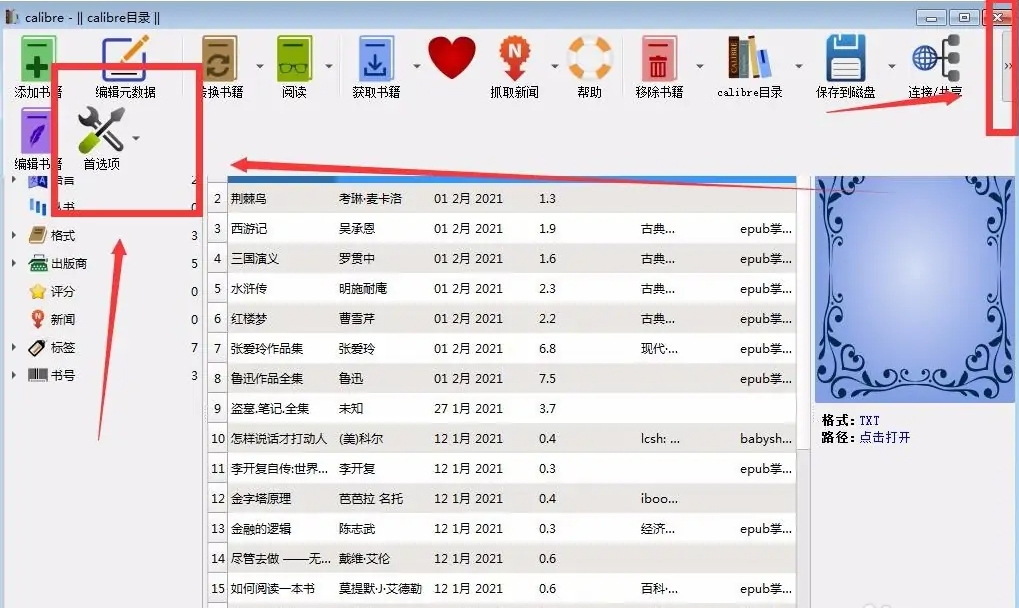Expand the 书号 tree node
This screenshot has width=1019, height=608.
click(14, 375)
